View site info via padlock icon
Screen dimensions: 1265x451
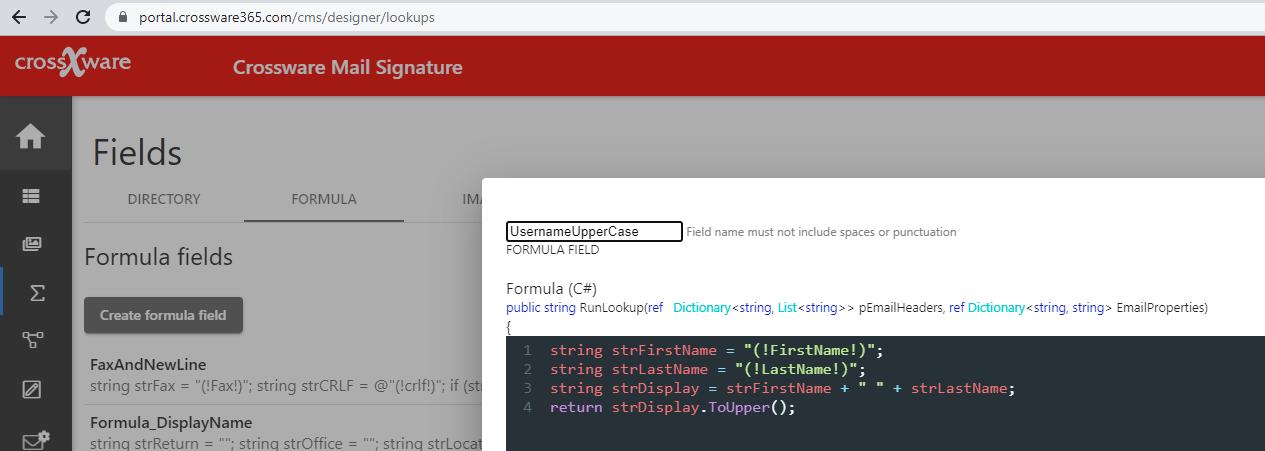click(124, 17)
